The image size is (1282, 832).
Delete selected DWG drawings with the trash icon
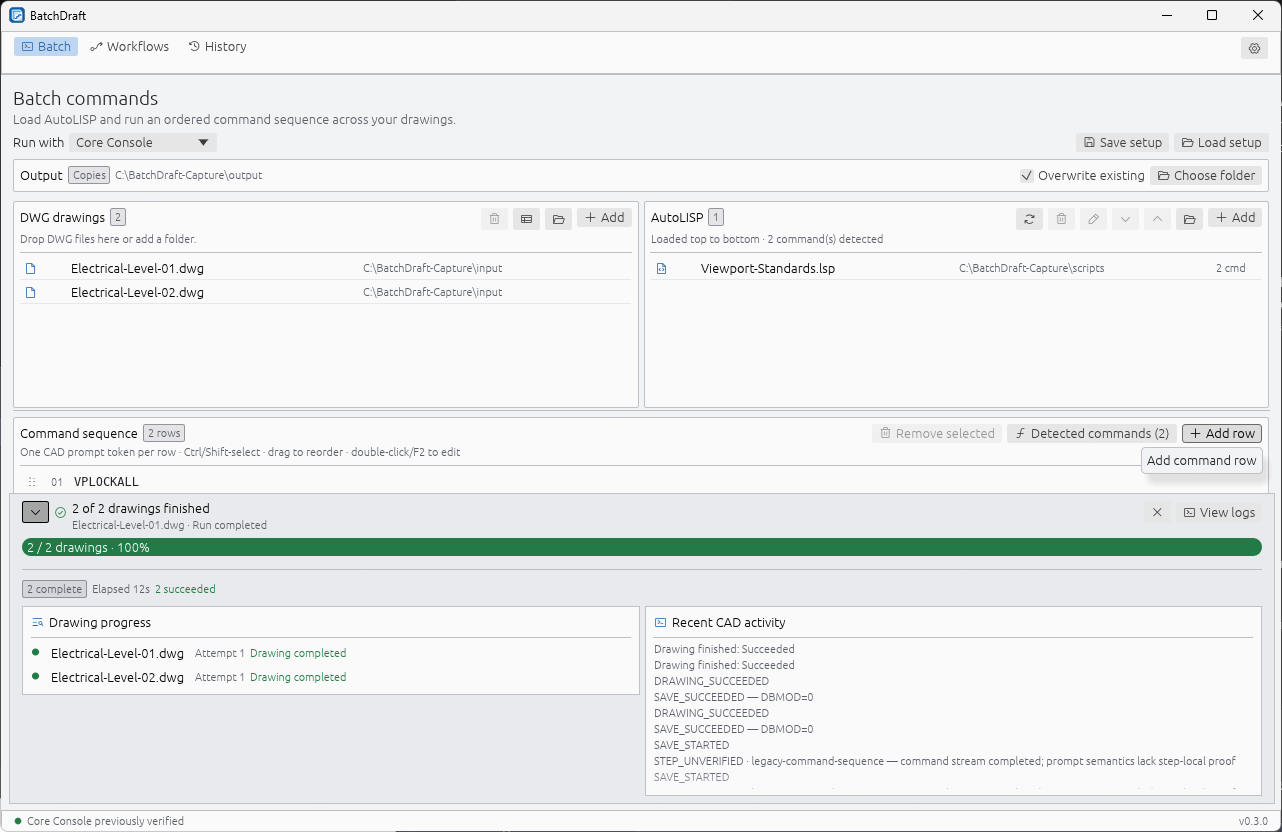(494, 218)
